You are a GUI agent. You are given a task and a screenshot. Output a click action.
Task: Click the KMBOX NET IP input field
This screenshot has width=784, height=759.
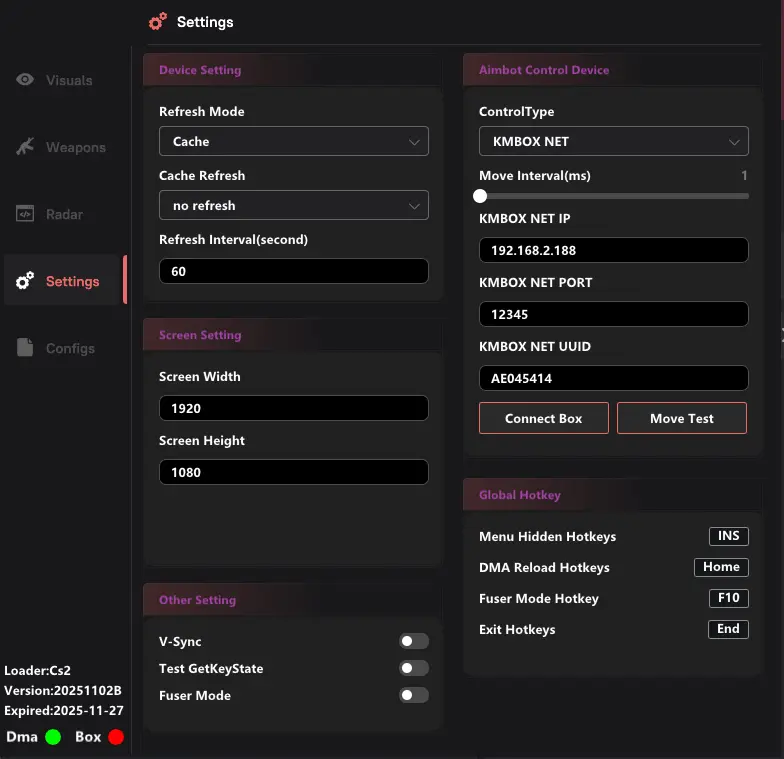tap(613, 250)
